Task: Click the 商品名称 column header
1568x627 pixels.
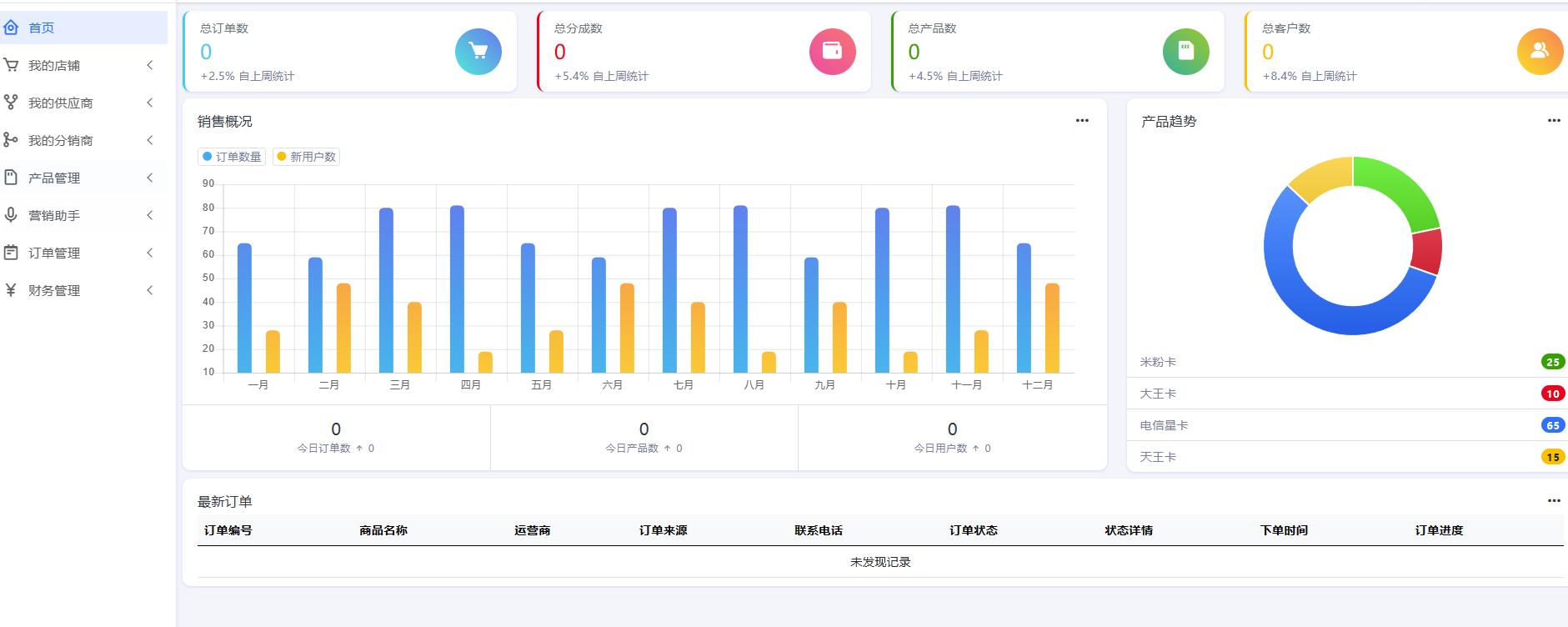Action: click(383, 530)
